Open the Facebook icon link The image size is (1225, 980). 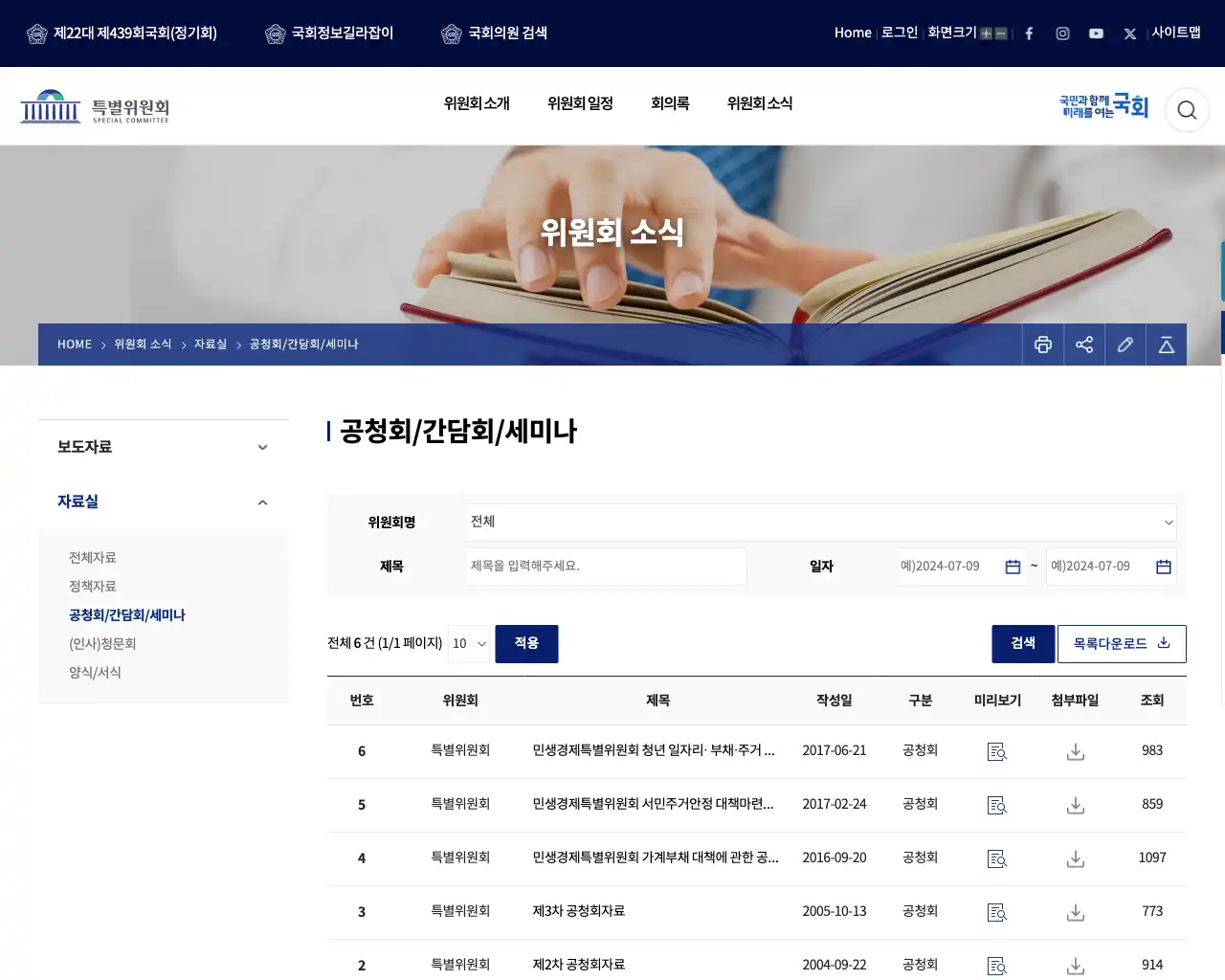point(1029,33)
